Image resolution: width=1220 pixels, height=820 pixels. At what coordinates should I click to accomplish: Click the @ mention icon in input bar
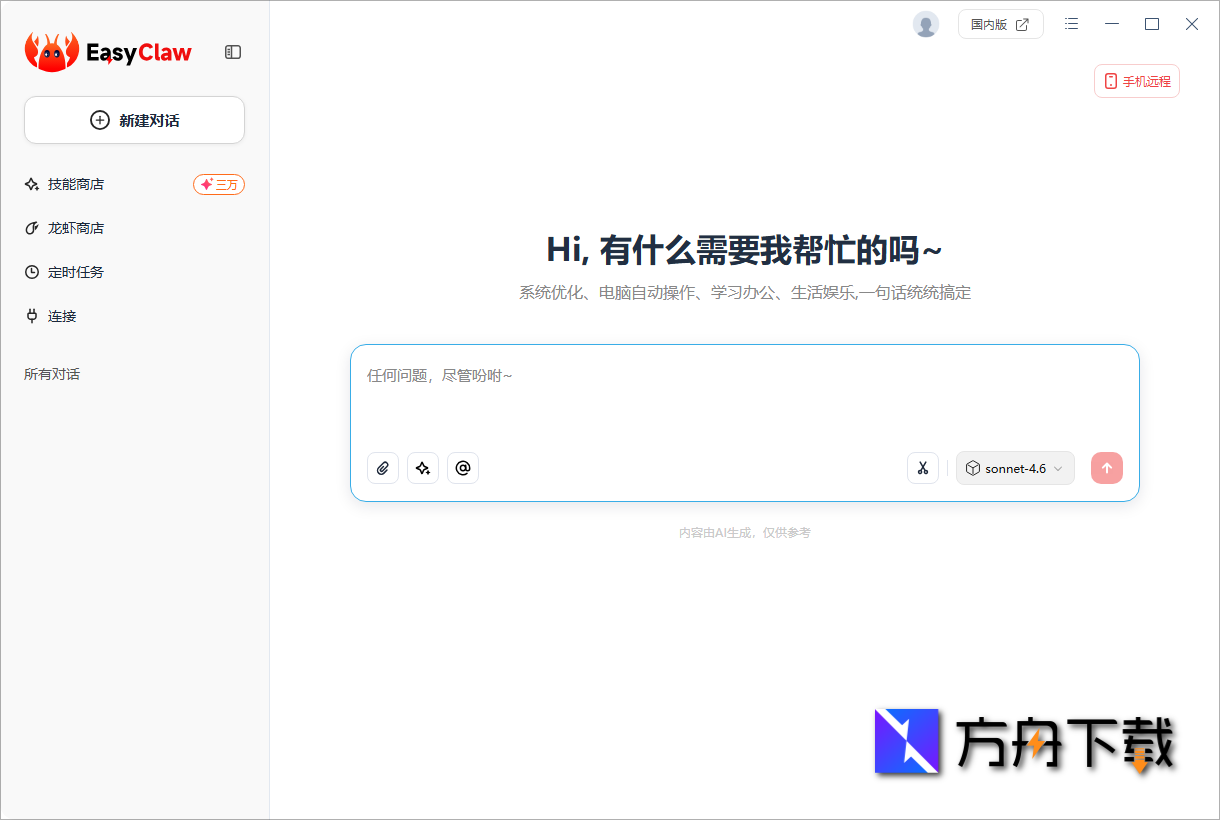(463, 468)
